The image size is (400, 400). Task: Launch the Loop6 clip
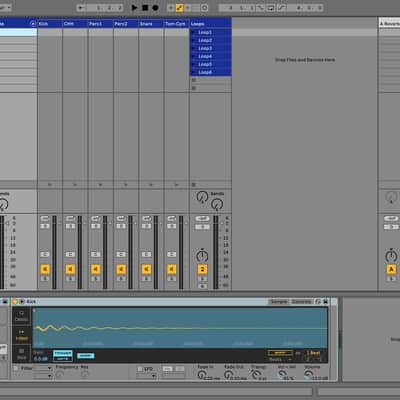coord(194,72)
